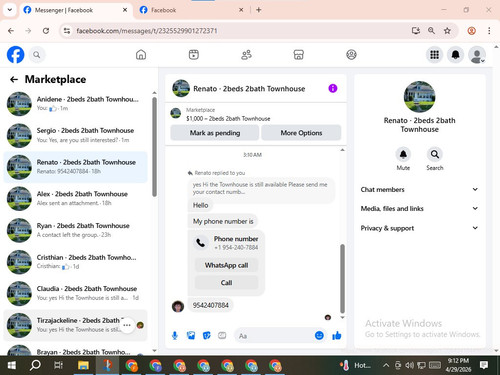Bookmark this page with star icon
Image resolution: width=500 pixels, height=375 pixels.
click(447, 31)
